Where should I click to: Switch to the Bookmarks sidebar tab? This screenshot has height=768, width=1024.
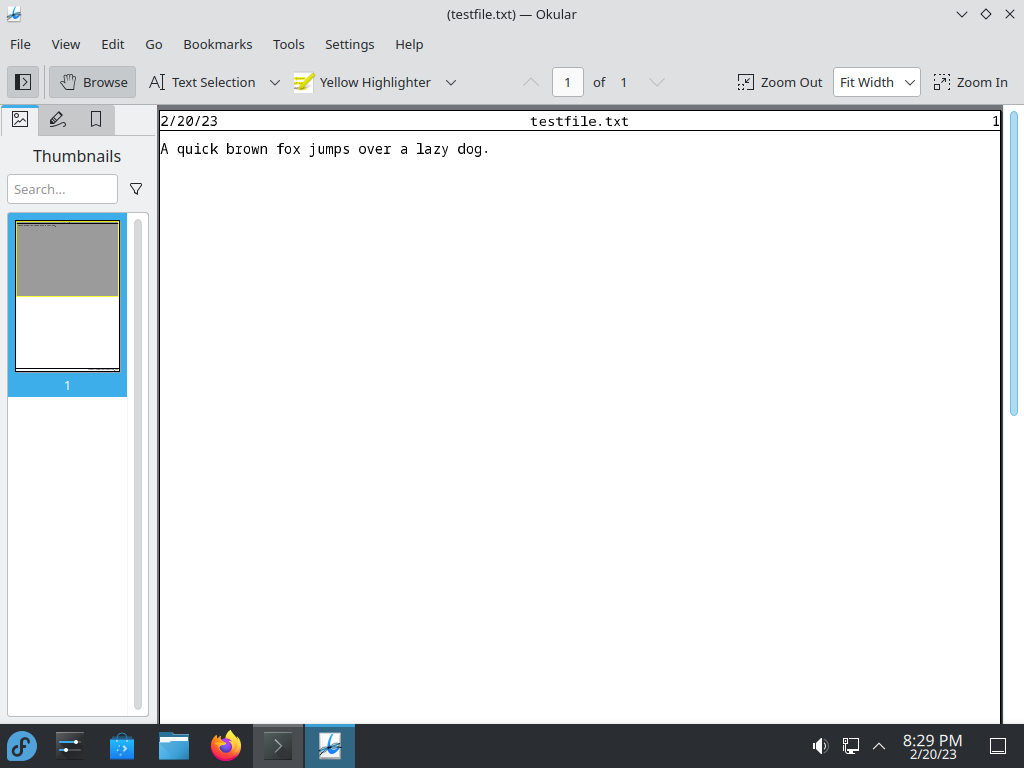[95, 120]
